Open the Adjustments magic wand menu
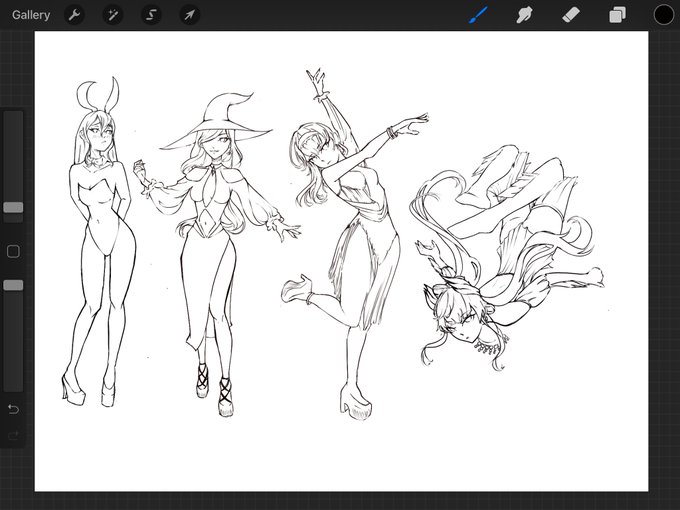Viewport: 680px width, 510px height. tap(113, 15)
